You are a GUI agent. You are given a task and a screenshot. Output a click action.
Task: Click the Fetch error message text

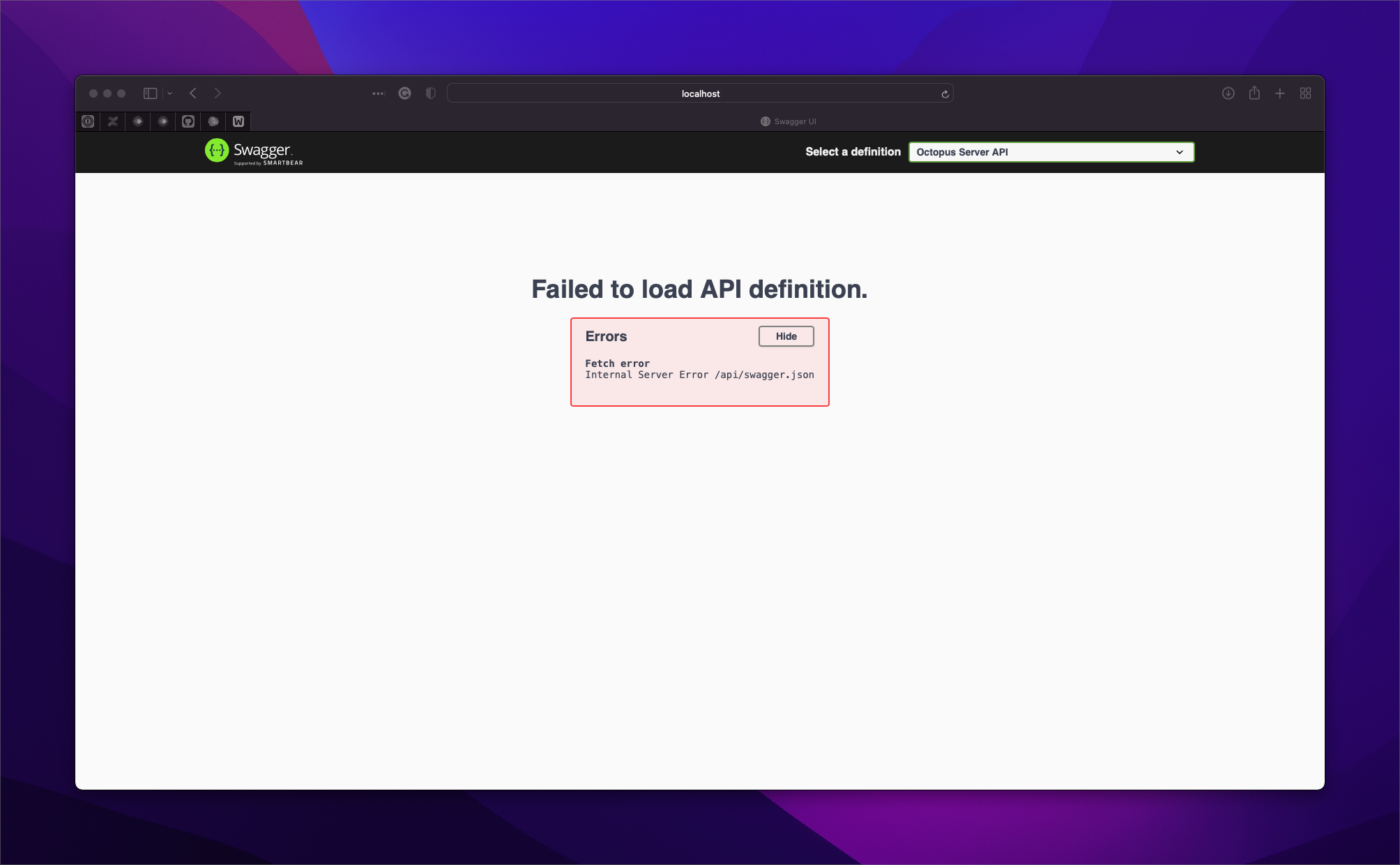(617, 363)
